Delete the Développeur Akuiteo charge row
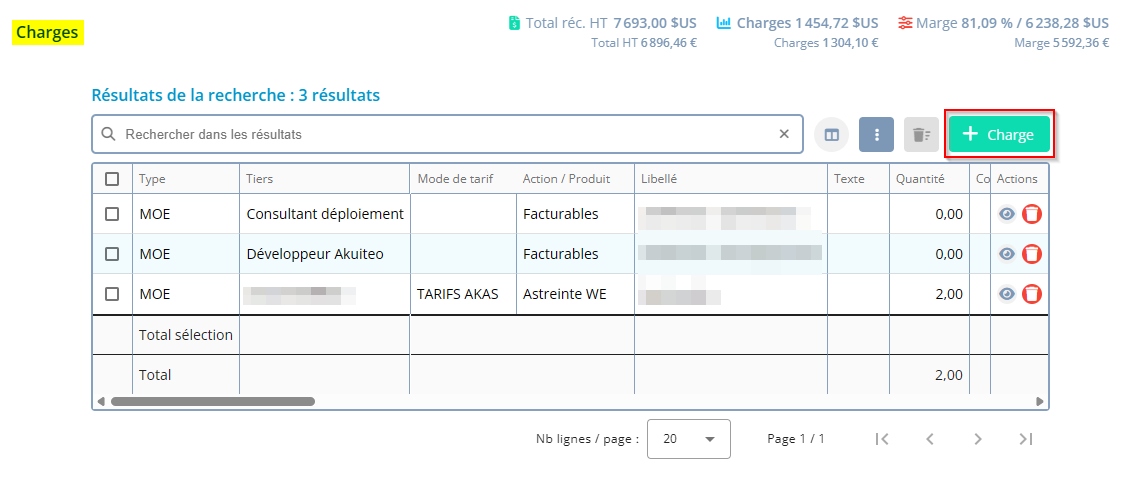This screenshot has width=1141, height=483. [1032, 254]
